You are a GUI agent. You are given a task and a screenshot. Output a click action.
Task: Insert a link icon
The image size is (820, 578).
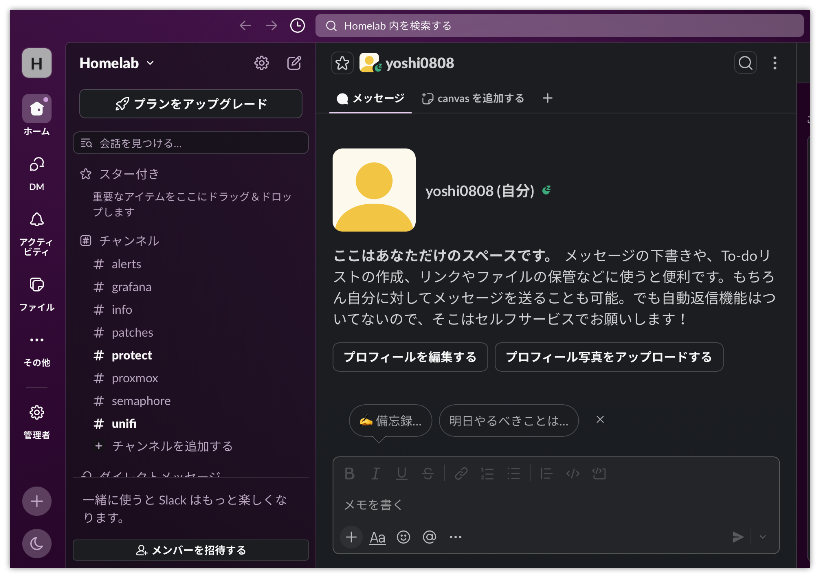[461, 474]
